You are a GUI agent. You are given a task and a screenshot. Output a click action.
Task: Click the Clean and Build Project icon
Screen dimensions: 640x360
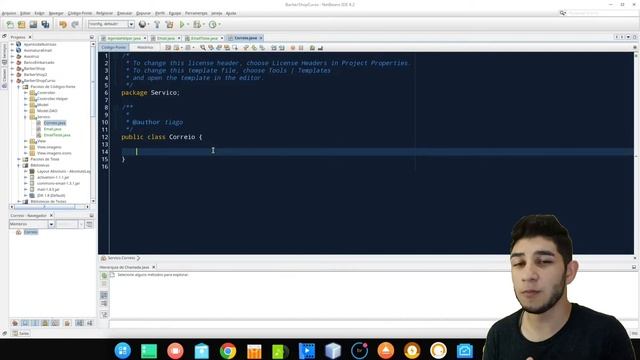[169, 24]
